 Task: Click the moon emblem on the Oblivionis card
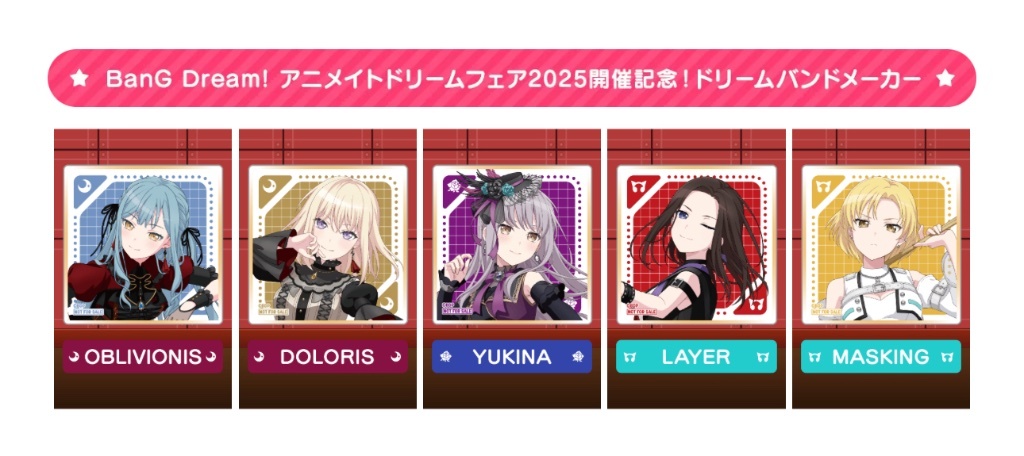tap(82, 185)
